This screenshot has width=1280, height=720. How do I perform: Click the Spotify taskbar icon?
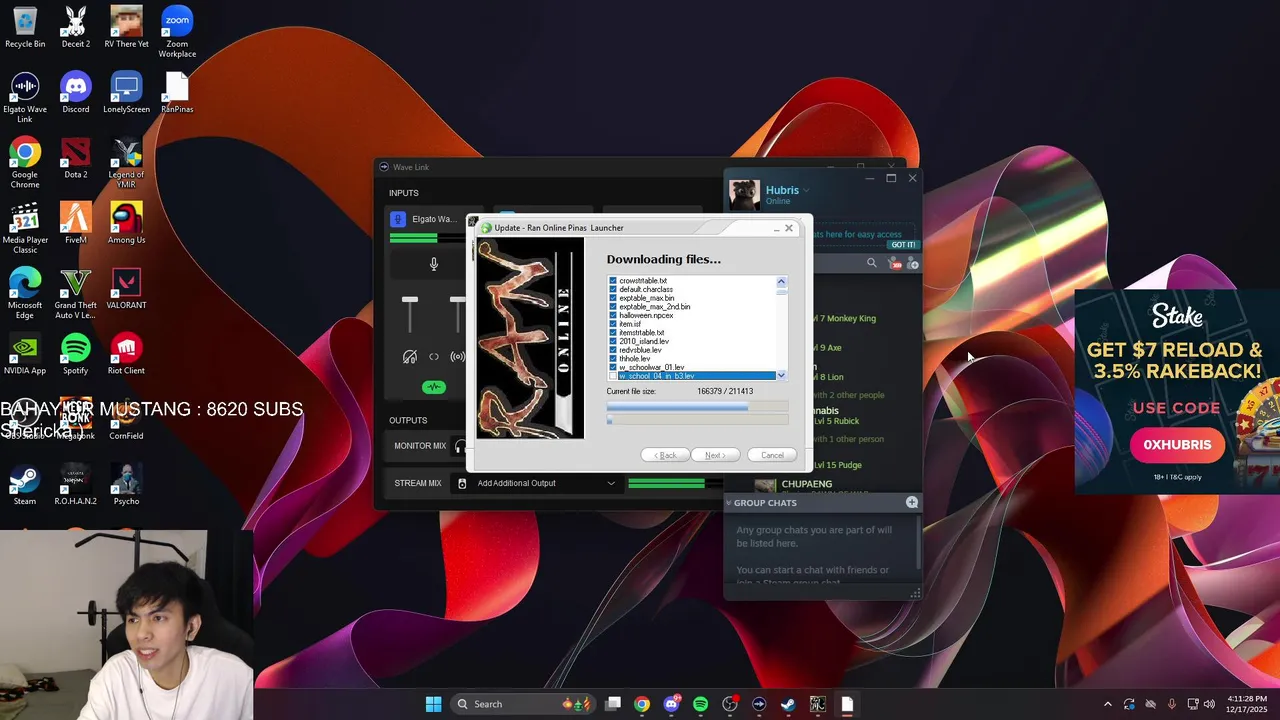click(x=700, y=704)
